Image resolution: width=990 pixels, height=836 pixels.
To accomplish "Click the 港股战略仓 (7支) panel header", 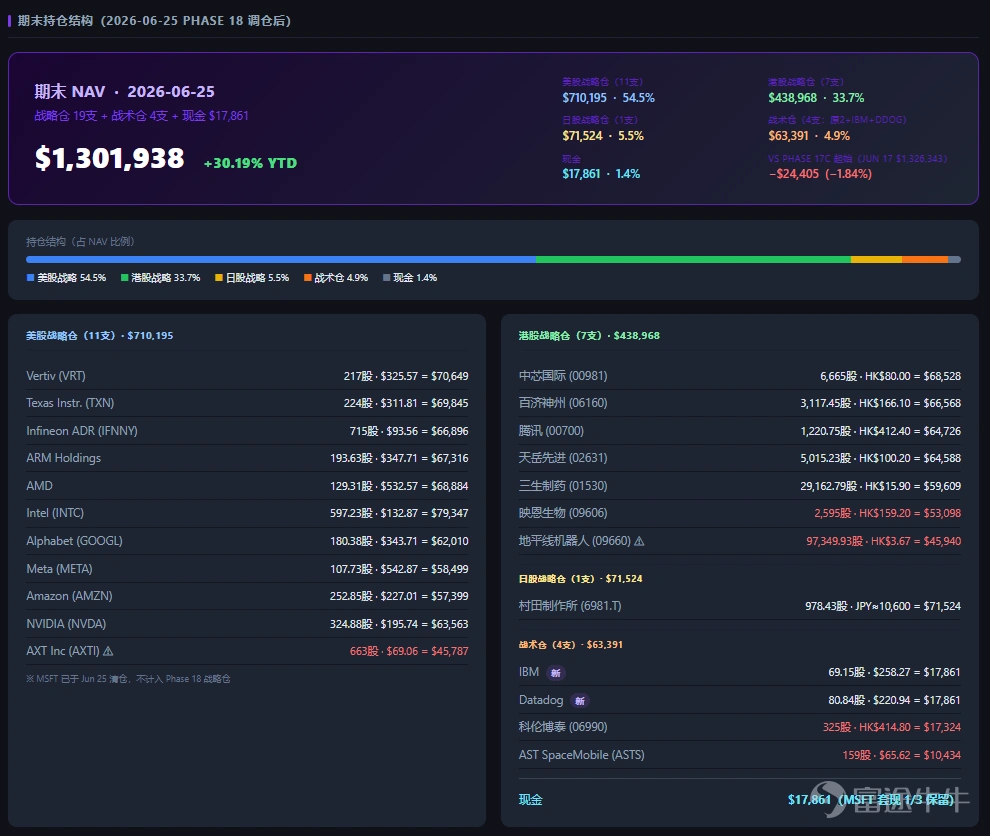I will pyautogui.click(x=589, y=336).
